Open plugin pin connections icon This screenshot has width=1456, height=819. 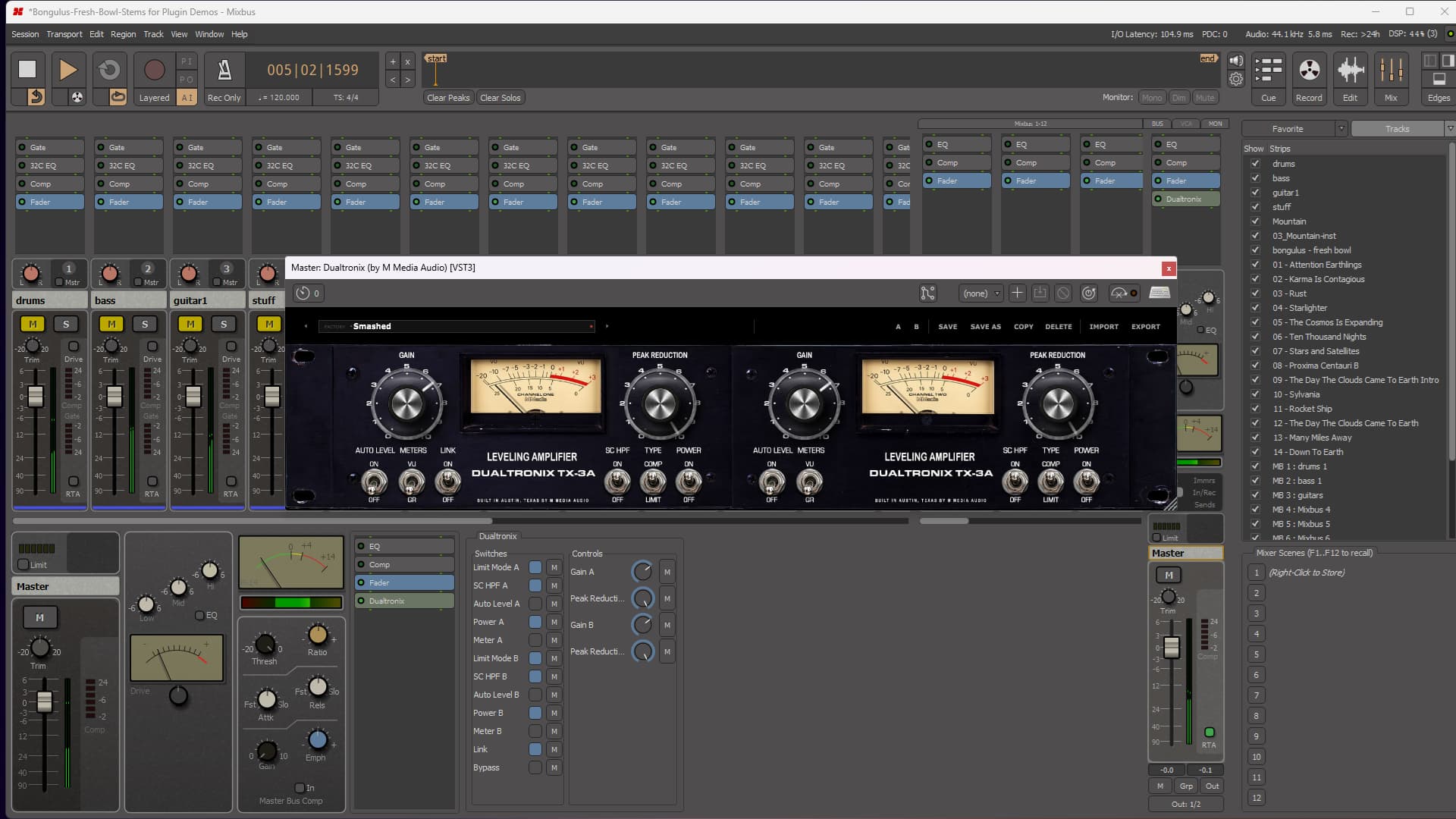click(x=927, y=293)
